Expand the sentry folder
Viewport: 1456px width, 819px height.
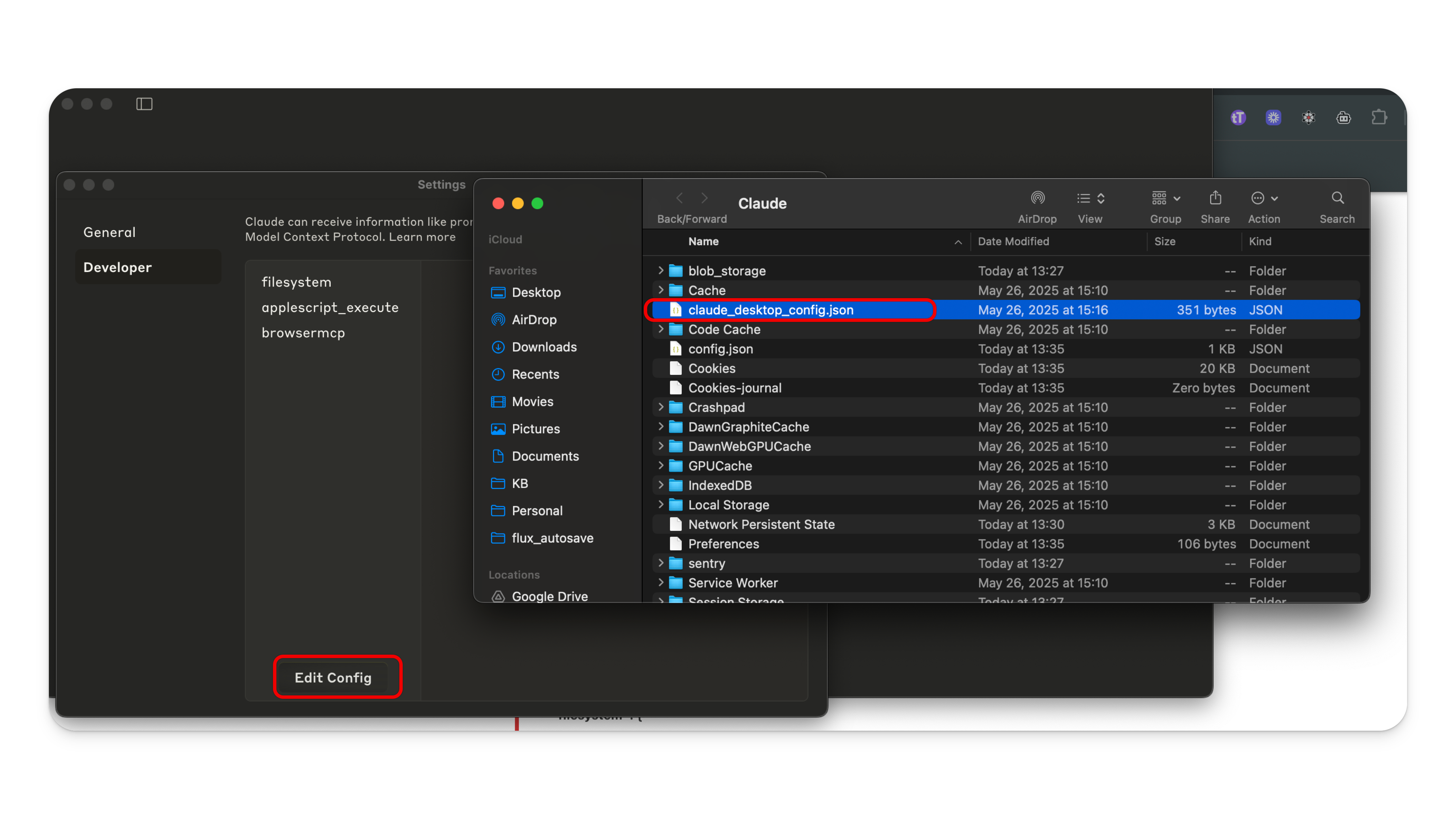[x=661, y=563]
